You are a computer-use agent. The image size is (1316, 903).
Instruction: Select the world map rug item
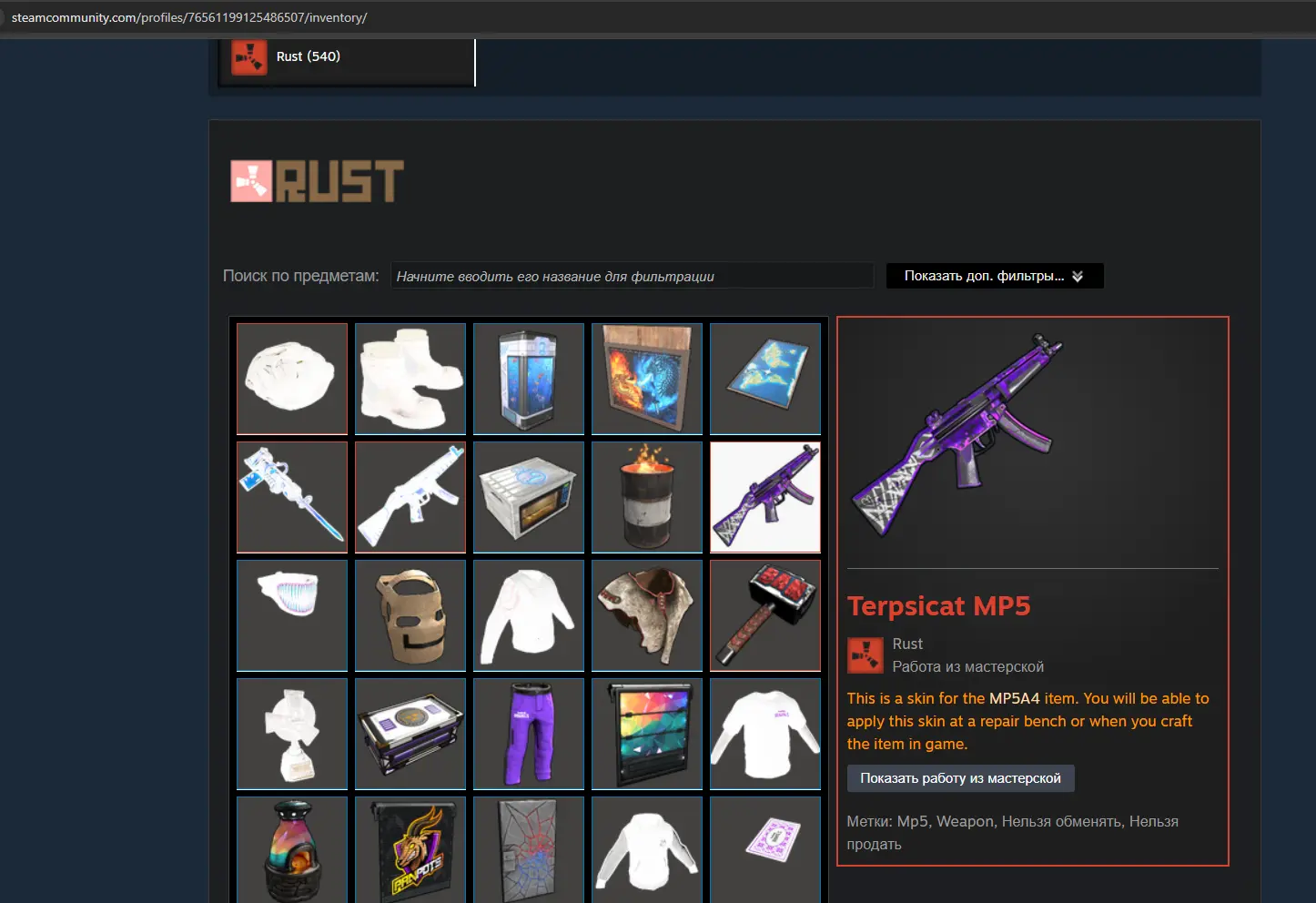point(765,379)
